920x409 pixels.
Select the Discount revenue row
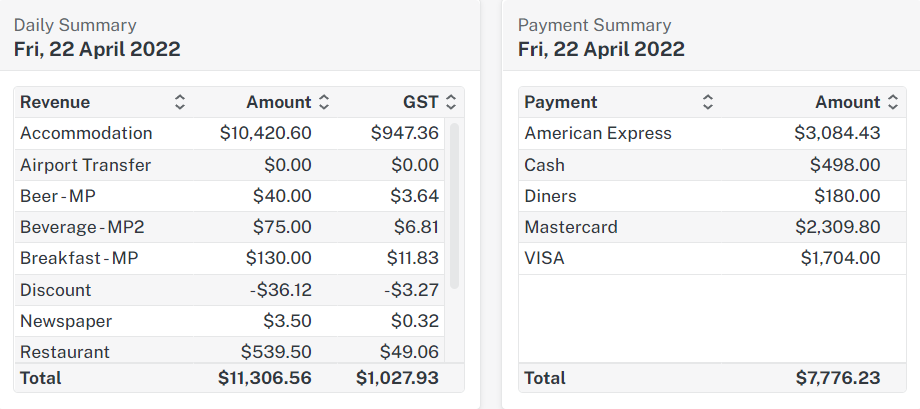click(x=56, y=290)
